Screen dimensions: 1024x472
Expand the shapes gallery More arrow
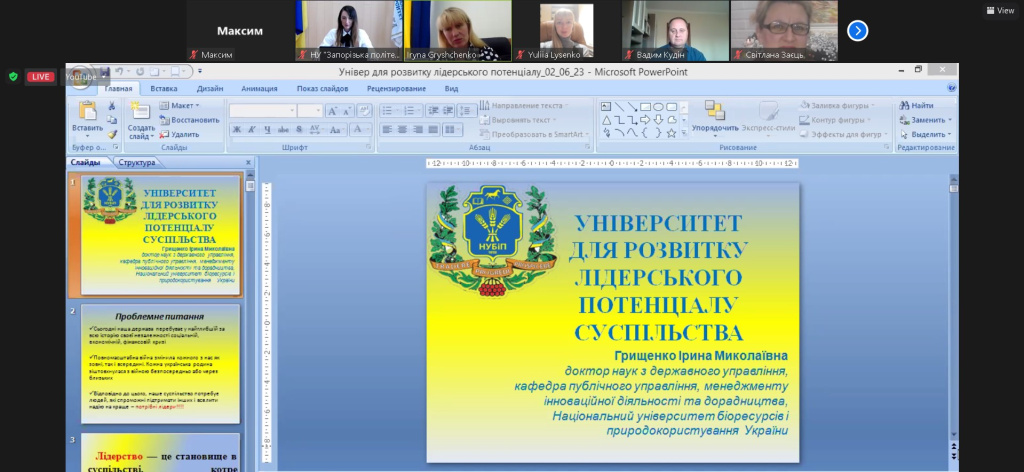tap(684, 133)
